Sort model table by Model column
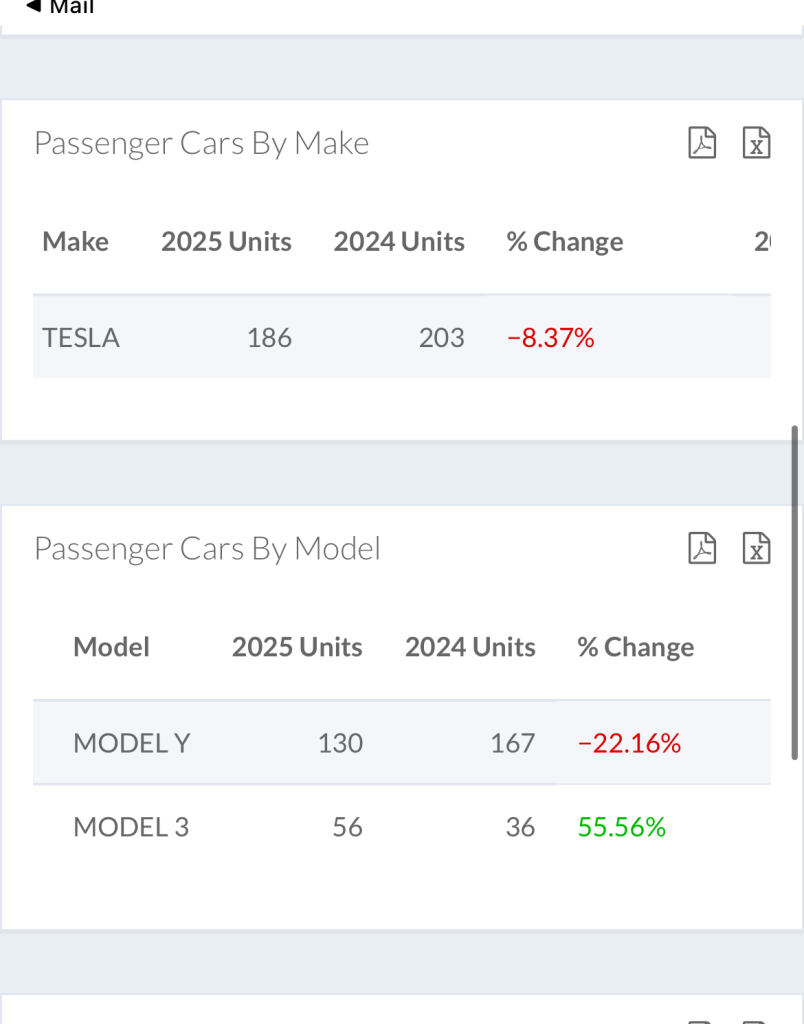This screenshot has width=804, height=1024. pos(111,647)
